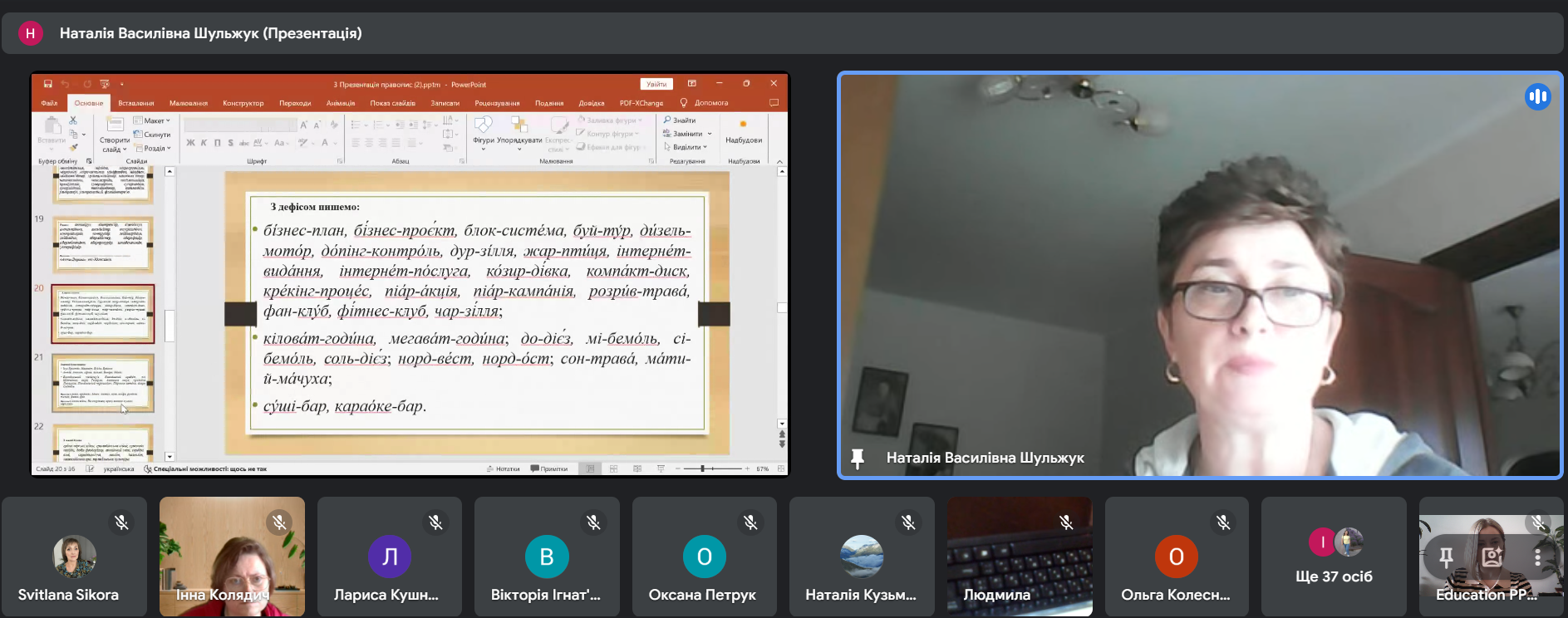This screenshot has height=618, width=1568.
Task: Click the Save icon in PowerPoint title bar
Action: pos(47,84)
